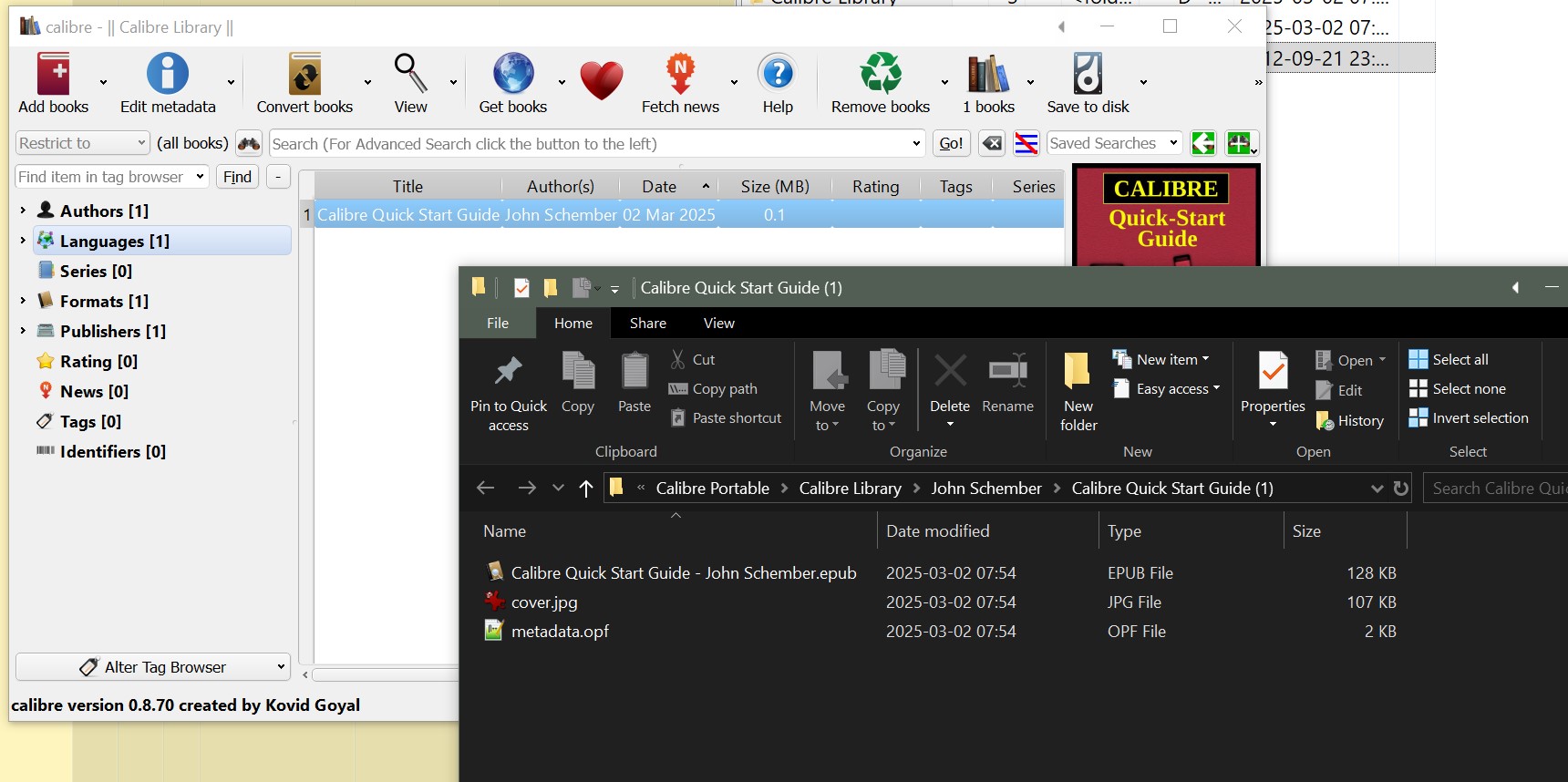Click the flag search-highlight icon next to Saved Searches
Image resolution: width=1568 pixels, height=782 pixels.
[1026, 144]
